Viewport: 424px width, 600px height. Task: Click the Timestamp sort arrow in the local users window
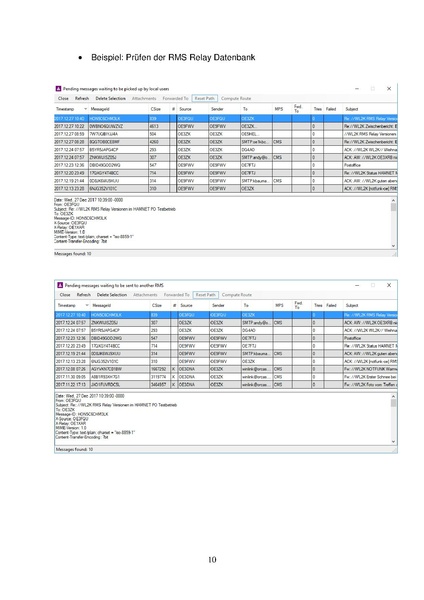(x=85, y=109)
